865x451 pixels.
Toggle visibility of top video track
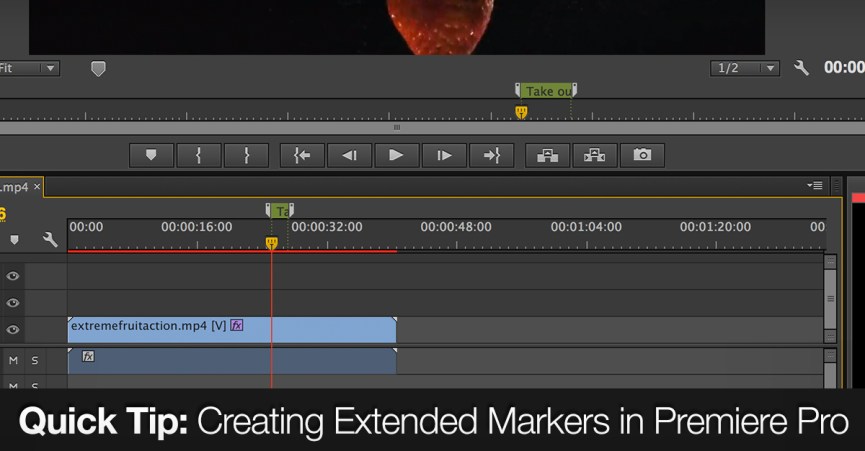tap(13, 276)
